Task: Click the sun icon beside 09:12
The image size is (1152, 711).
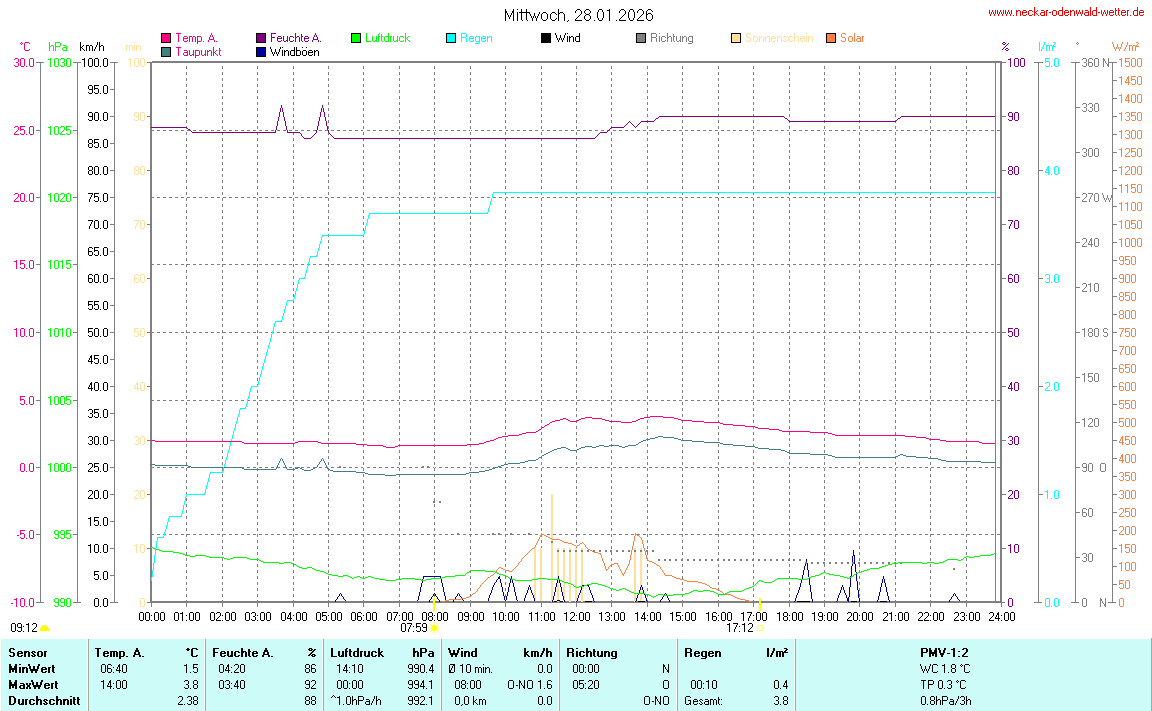Action: tap(44, 628)
